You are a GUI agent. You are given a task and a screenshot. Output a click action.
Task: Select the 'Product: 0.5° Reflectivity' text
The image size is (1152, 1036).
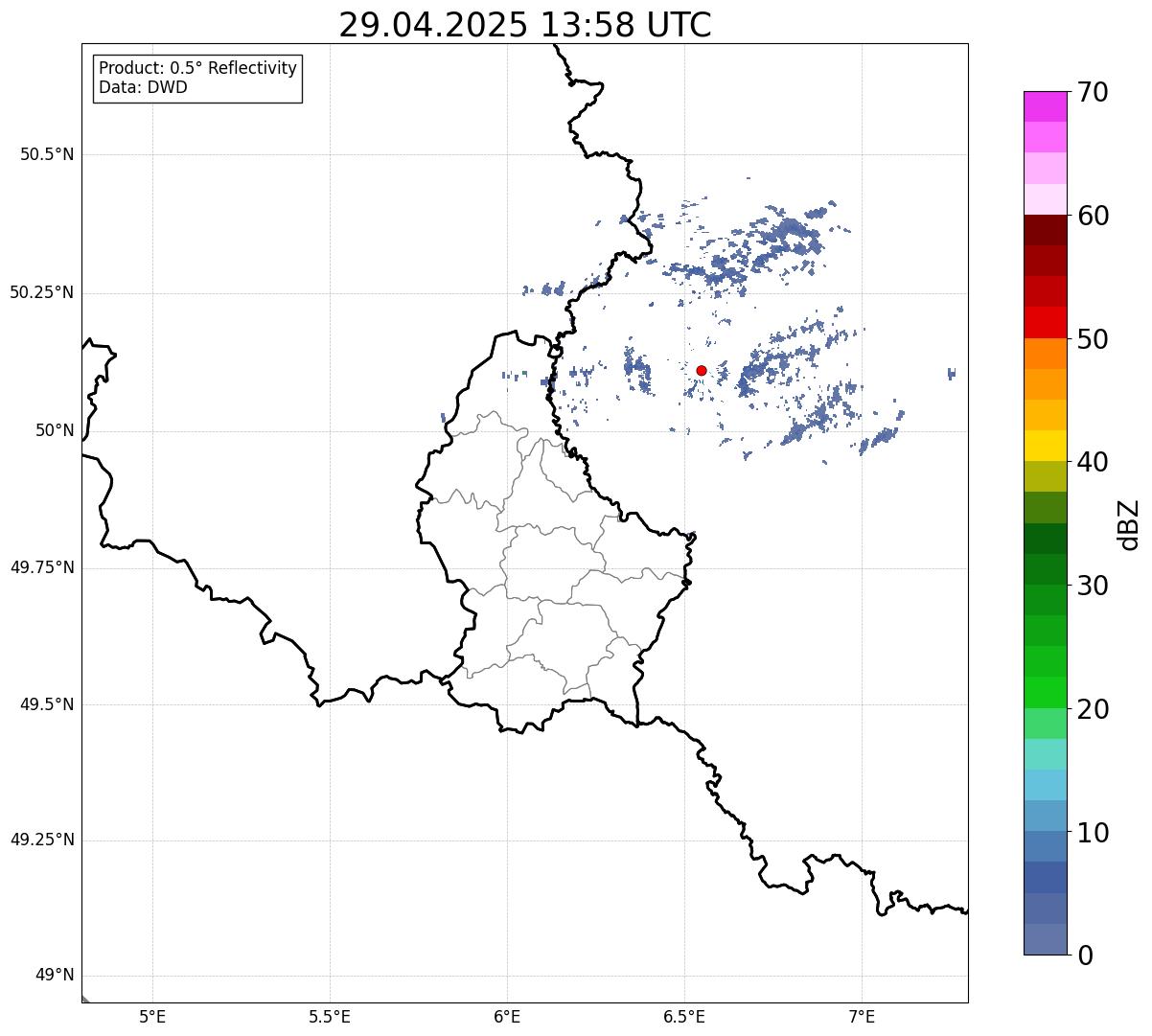(197, 68)
